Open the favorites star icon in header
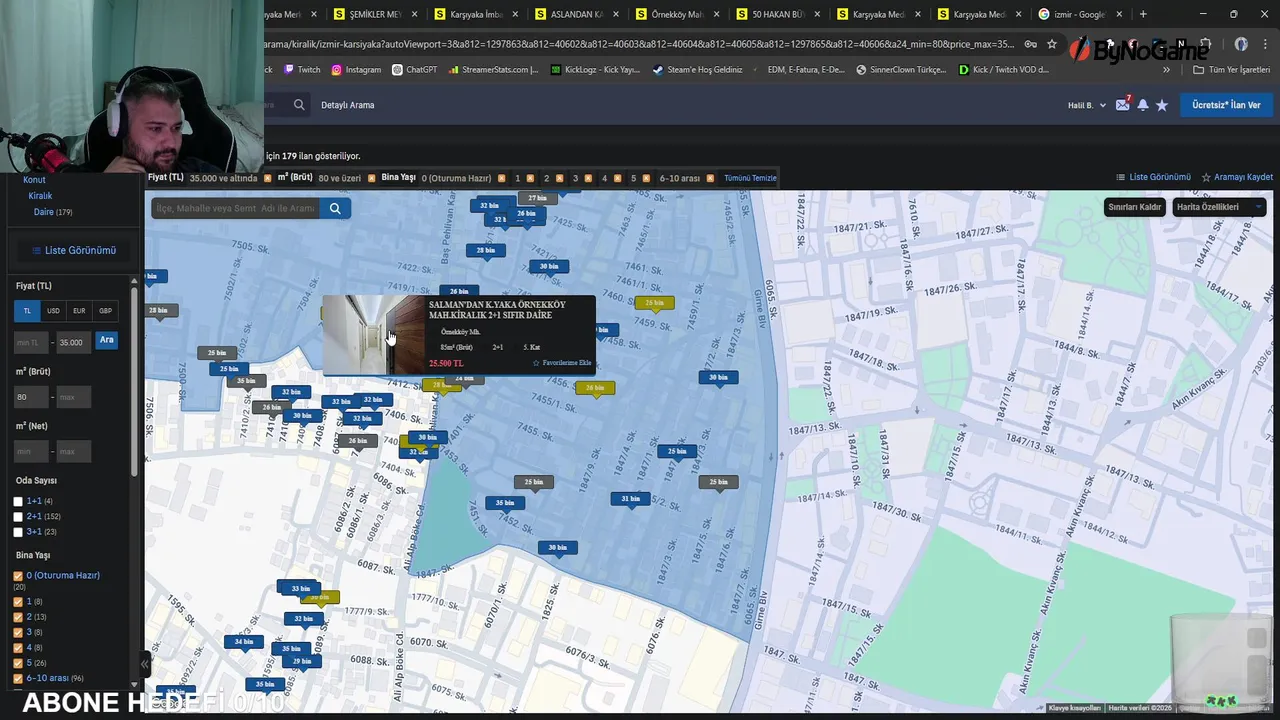Screen dimensions: 1280x720 [1162, 105]
